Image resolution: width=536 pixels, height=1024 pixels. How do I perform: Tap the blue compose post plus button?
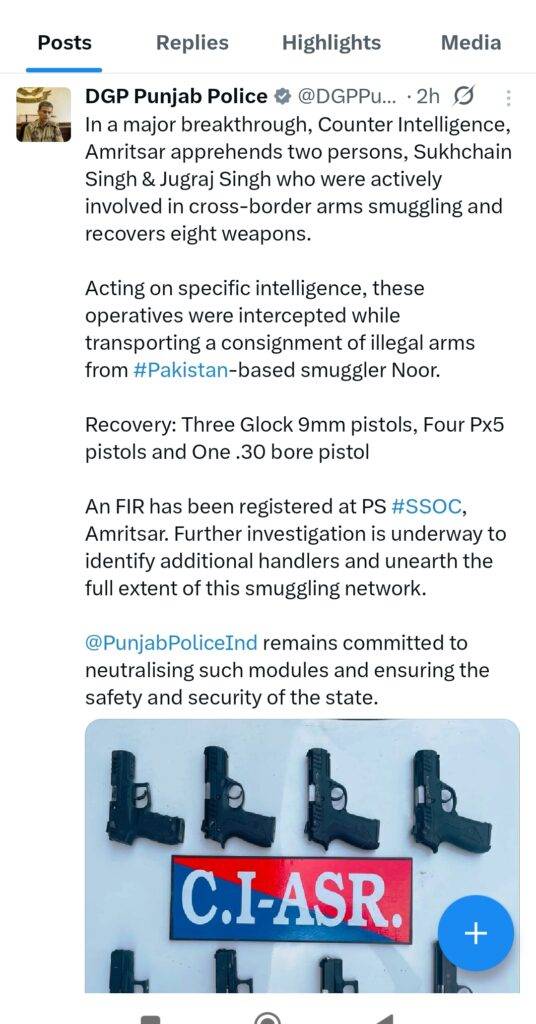coord(475,933)
